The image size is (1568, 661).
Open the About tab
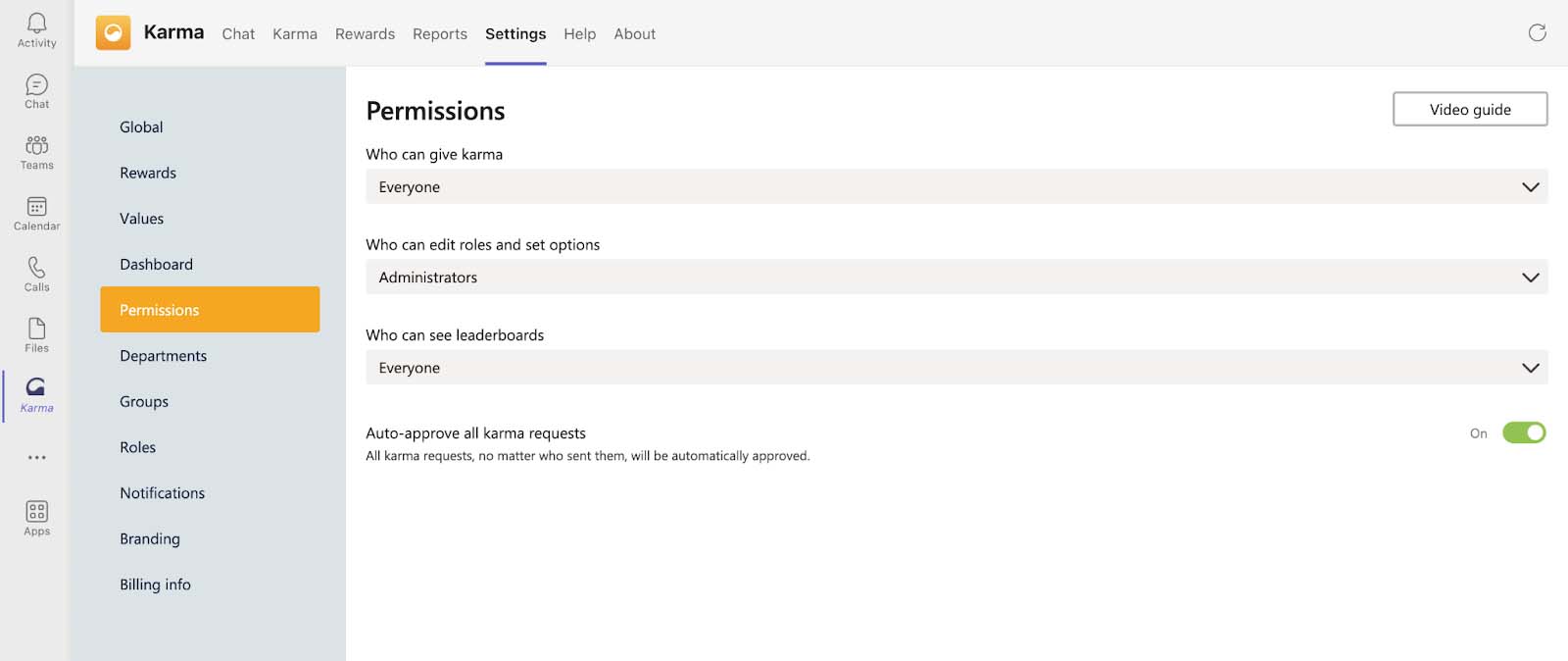point(635,33)
